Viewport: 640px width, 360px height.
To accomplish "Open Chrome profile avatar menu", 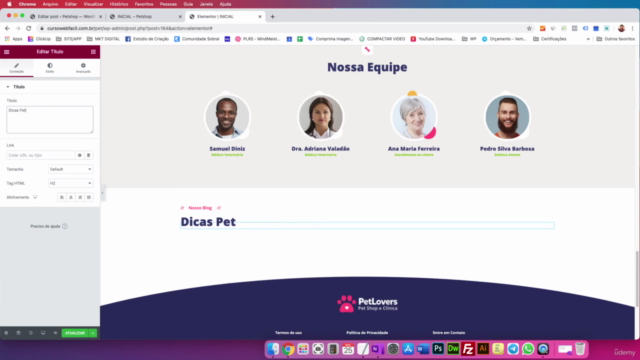I will click(x=621, y=28).
